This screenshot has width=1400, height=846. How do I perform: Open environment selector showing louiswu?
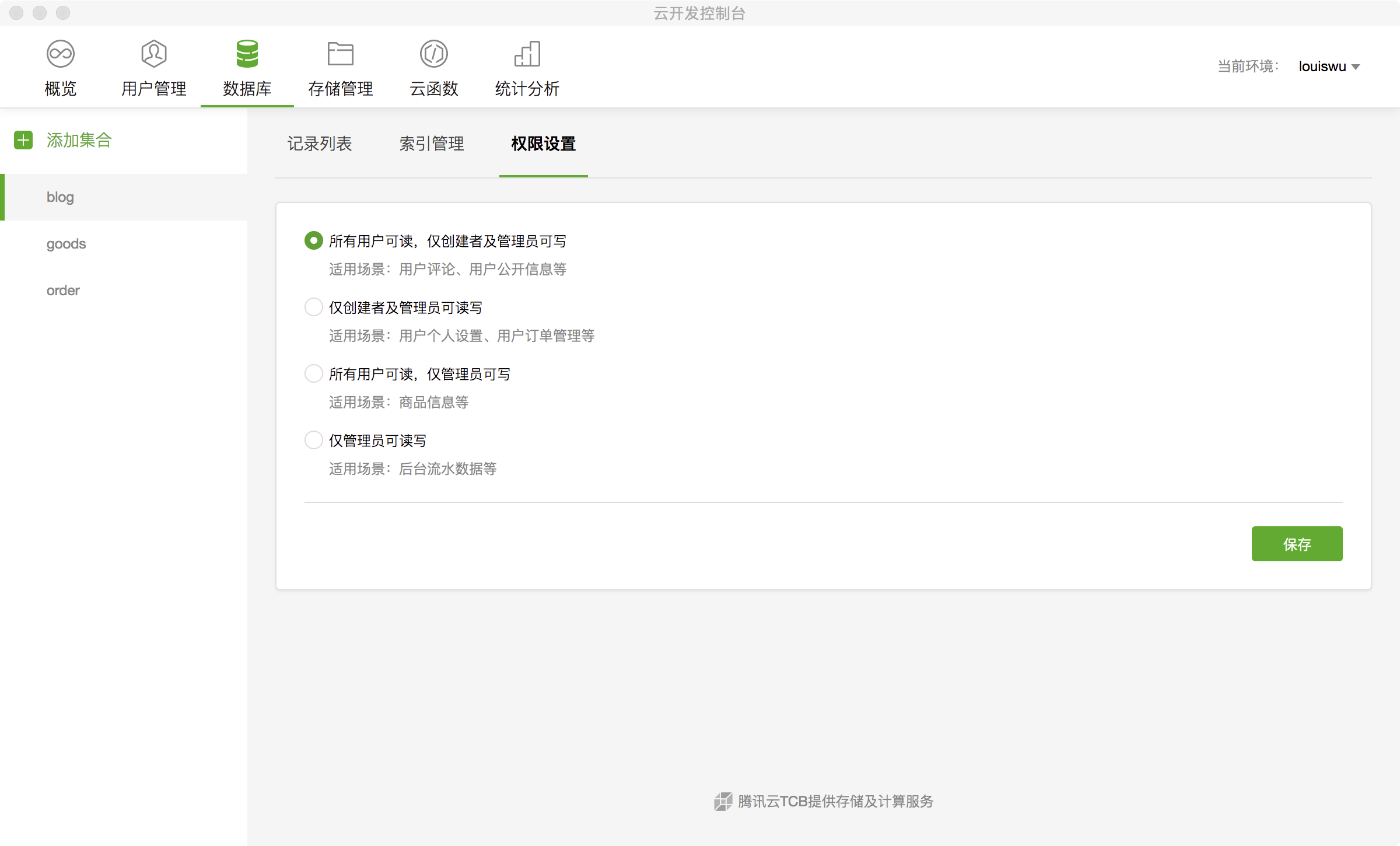pyautogui.click(x=1322, y=67)
